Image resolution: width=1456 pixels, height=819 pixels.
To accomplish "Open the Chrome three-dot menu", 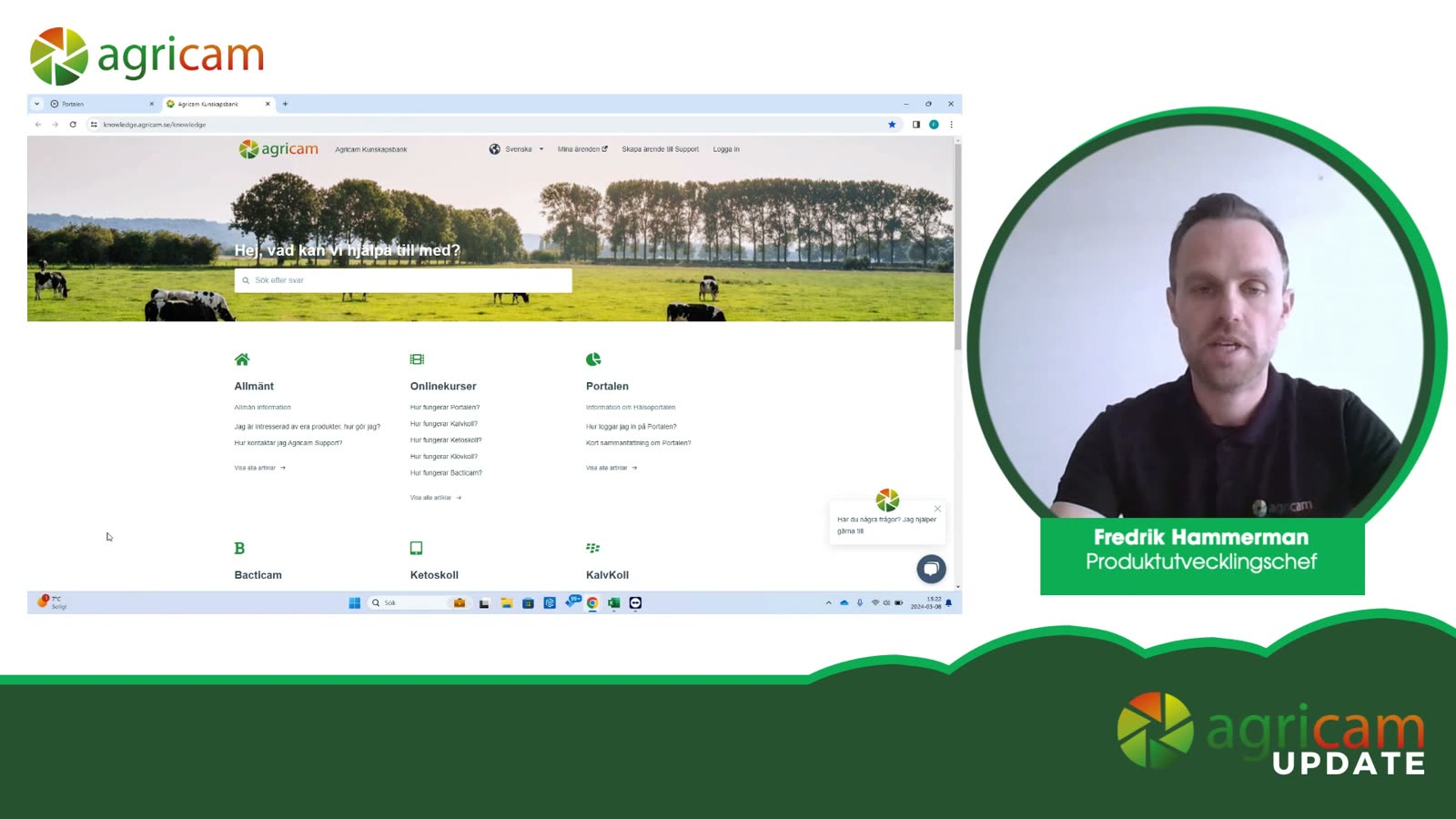I will click(951, 125).
